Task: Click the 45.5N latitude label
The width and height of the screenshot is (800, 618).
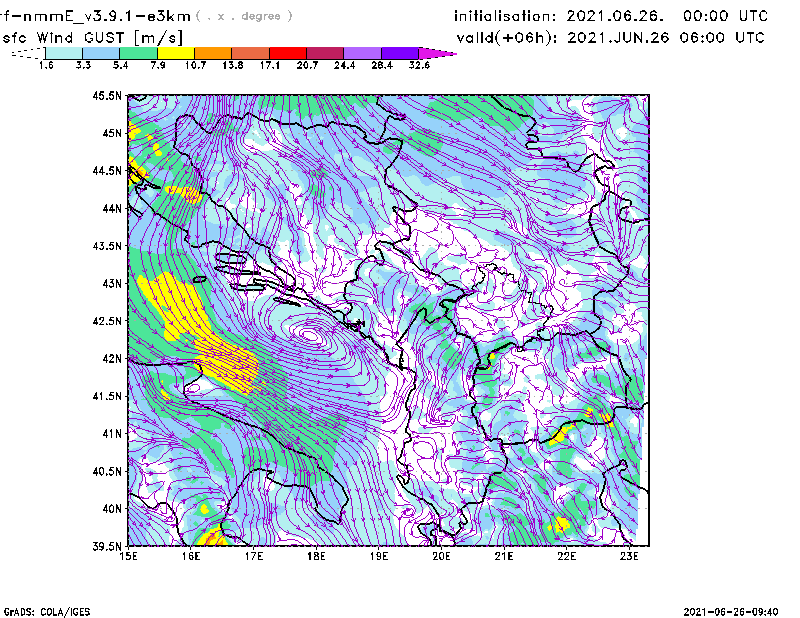Action: coord(107,95)
